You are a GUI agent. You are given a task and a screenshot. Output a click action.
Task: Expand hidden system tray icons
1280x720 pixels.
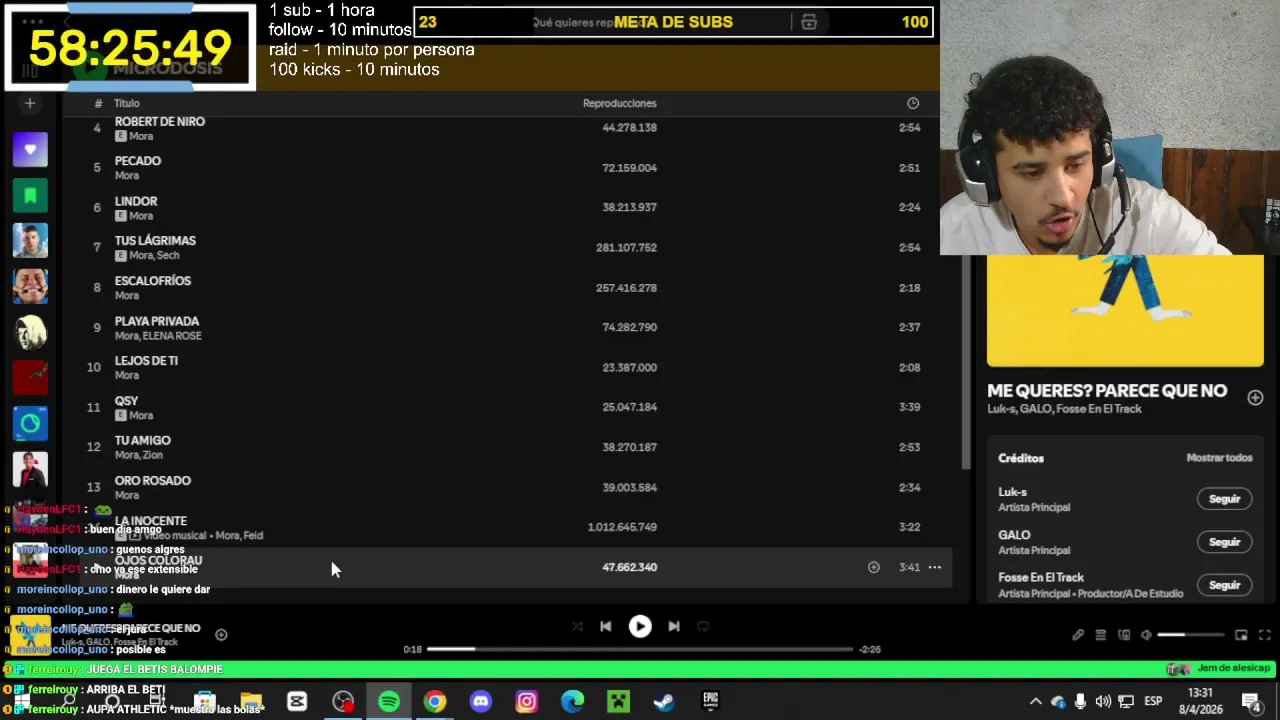[1035, 702]
